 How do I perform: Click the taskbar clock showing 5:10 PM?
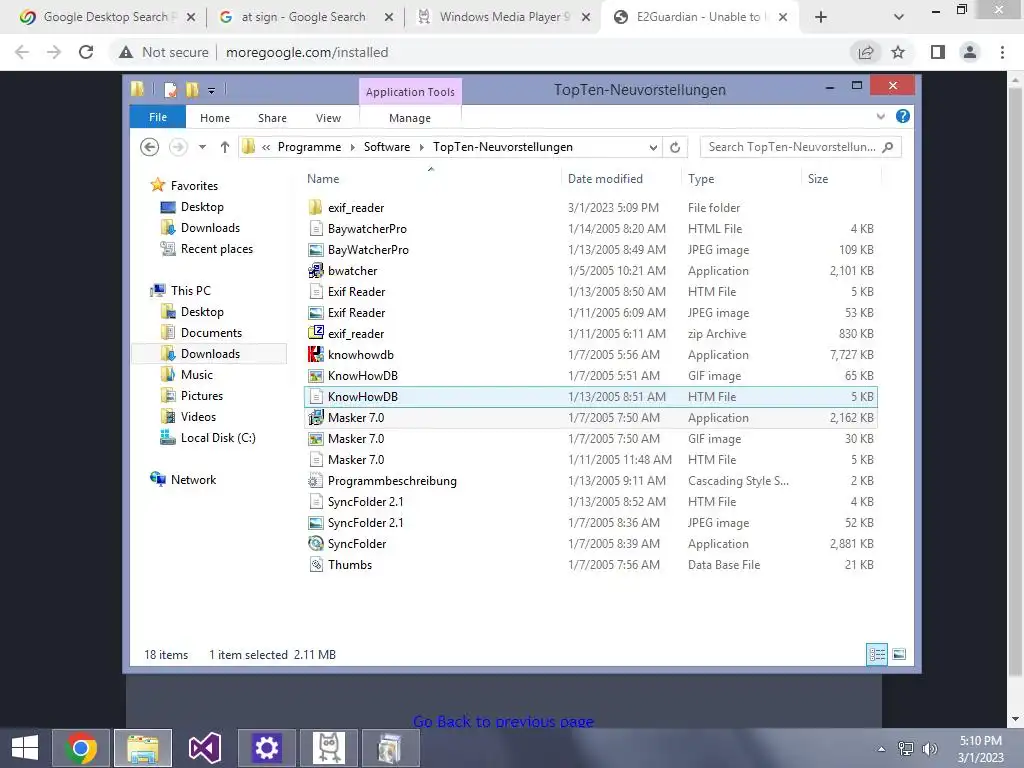click(980, 748)
